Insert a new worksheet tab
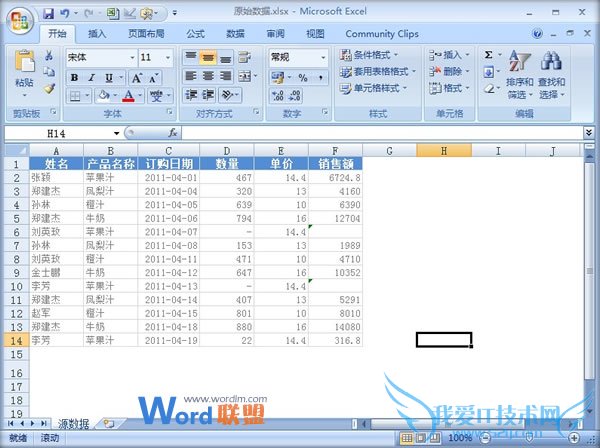The width and height of the screenshot is (600, 448). [x=109, y=423]
